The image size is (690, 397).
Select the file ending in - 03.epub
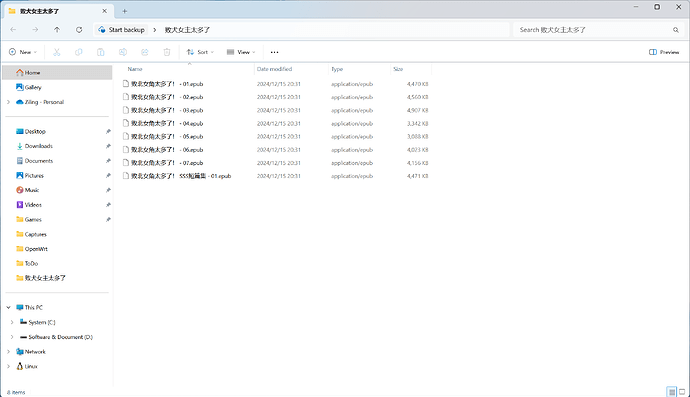pos(275,110)
